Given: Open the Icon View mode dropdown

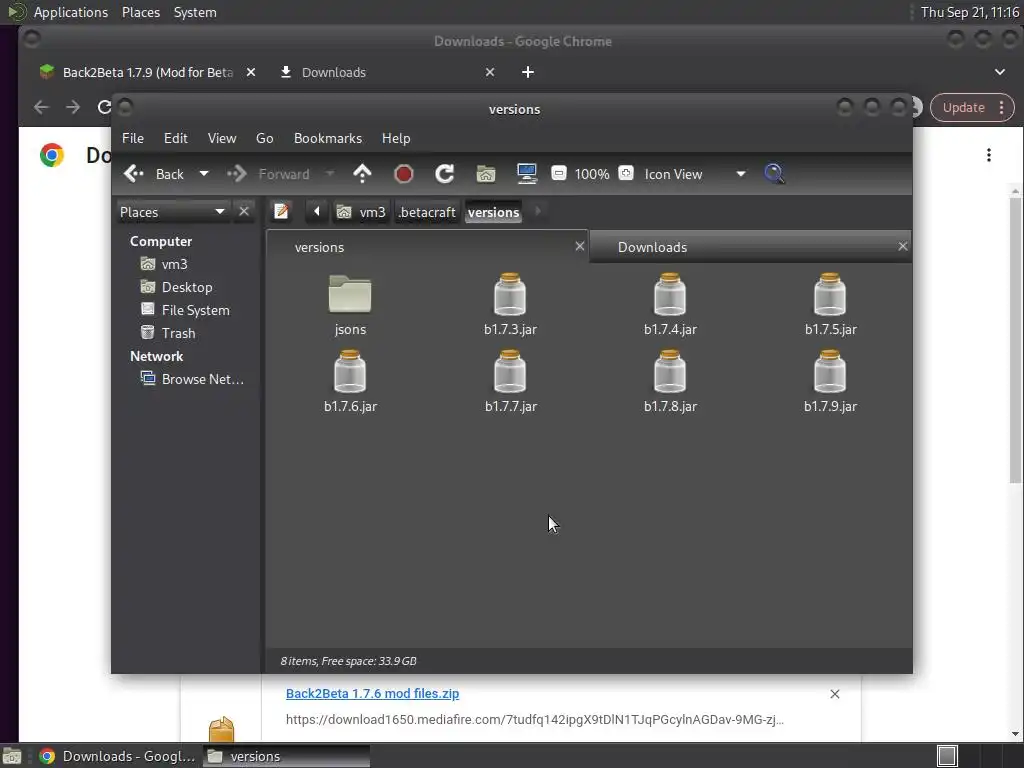Looking at the screenshot, I should tap(695, 174).
